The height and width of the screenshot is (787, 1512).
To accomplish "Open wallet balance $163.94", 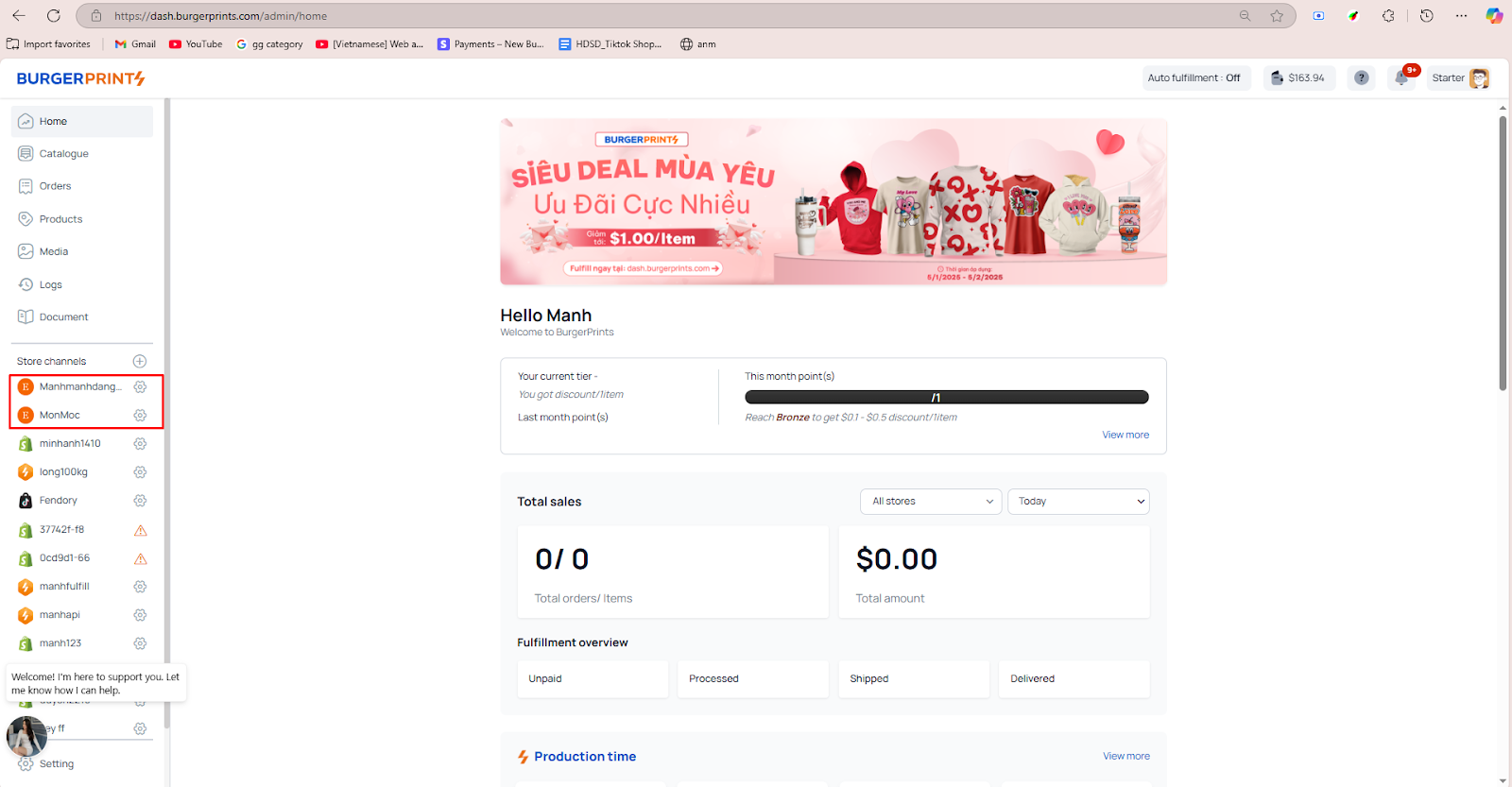I will tap(1298, 77).
